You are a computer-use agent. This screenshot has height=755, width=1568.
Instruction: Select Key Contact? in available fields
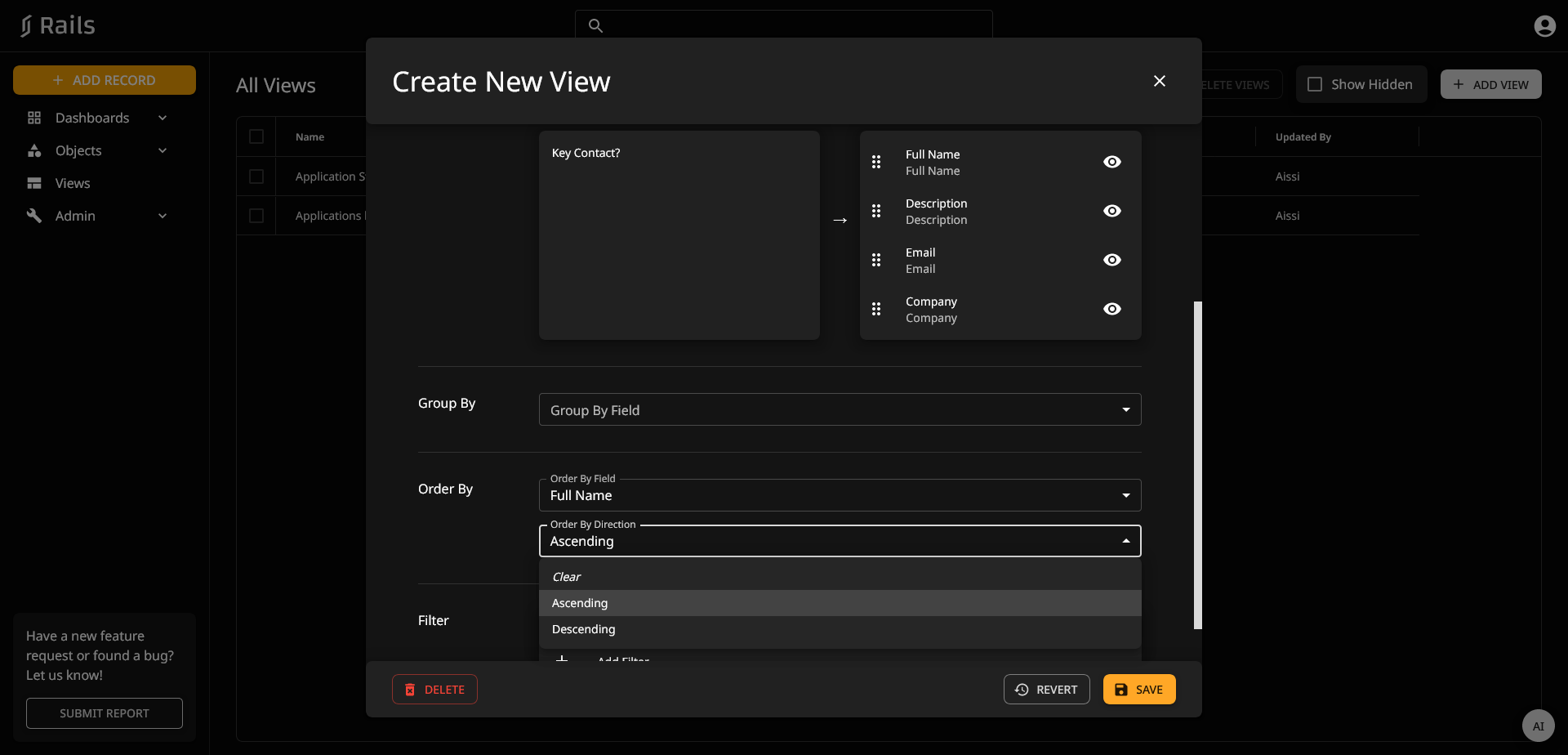coord(586,153)
